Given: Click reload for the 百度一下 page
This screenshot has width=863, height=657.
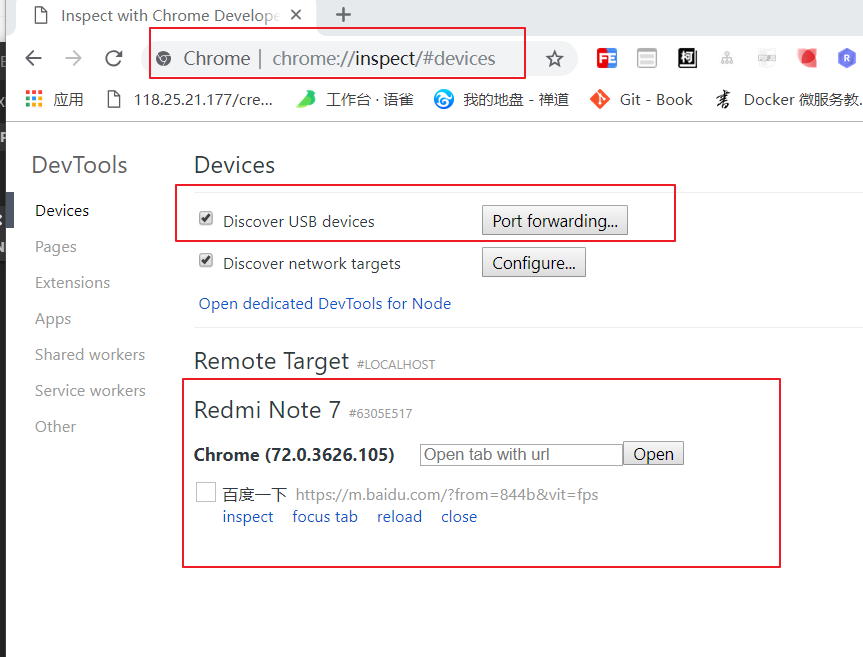Looking at the screenshot, I should click(x=400, y=517).
